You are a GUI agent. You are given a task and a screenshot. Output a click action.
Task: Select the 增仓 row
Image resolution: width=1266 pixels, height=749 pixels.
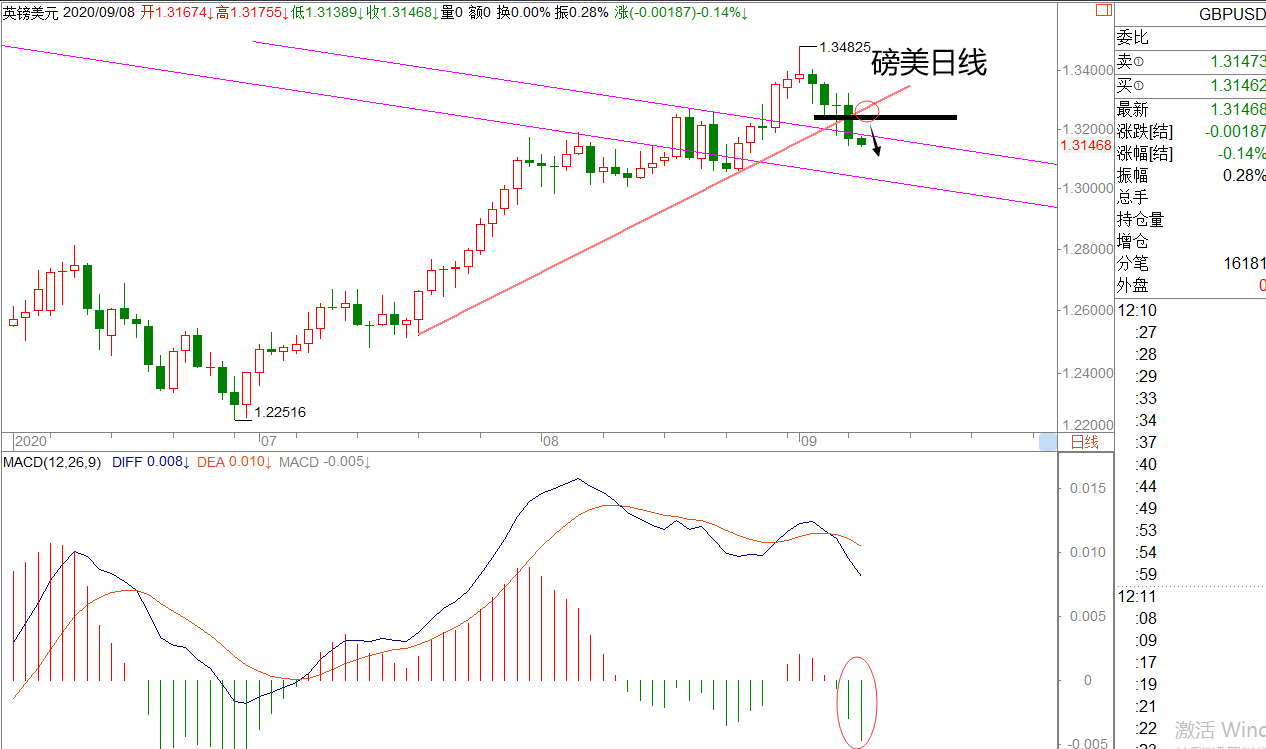(x=1190, y=242)
